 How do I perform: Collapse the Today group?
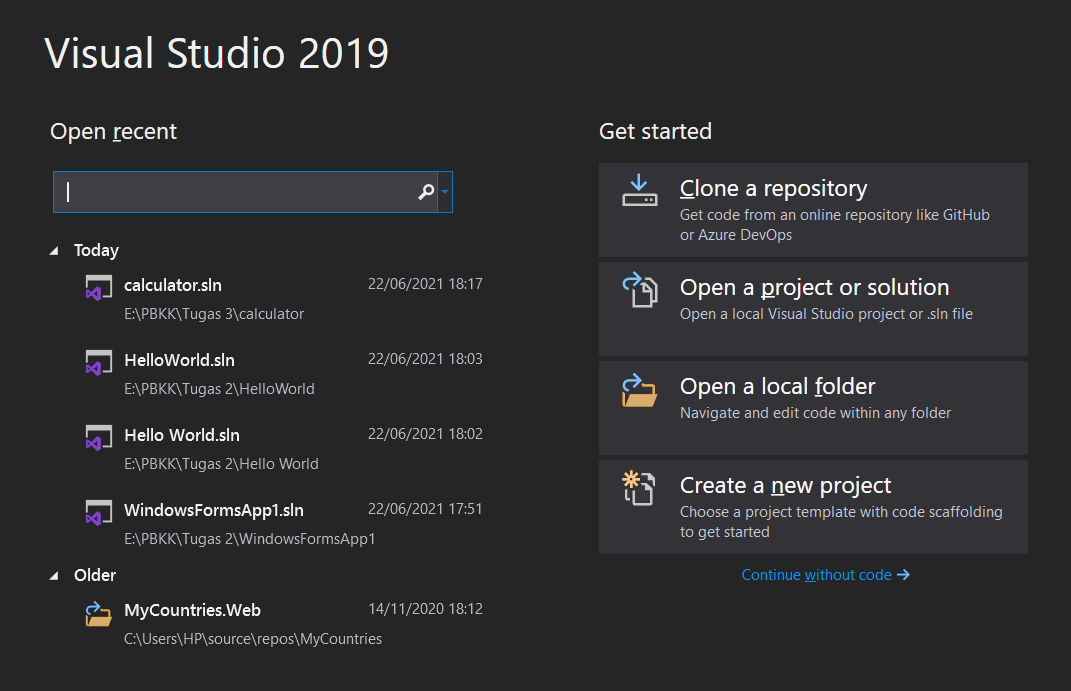54,251
